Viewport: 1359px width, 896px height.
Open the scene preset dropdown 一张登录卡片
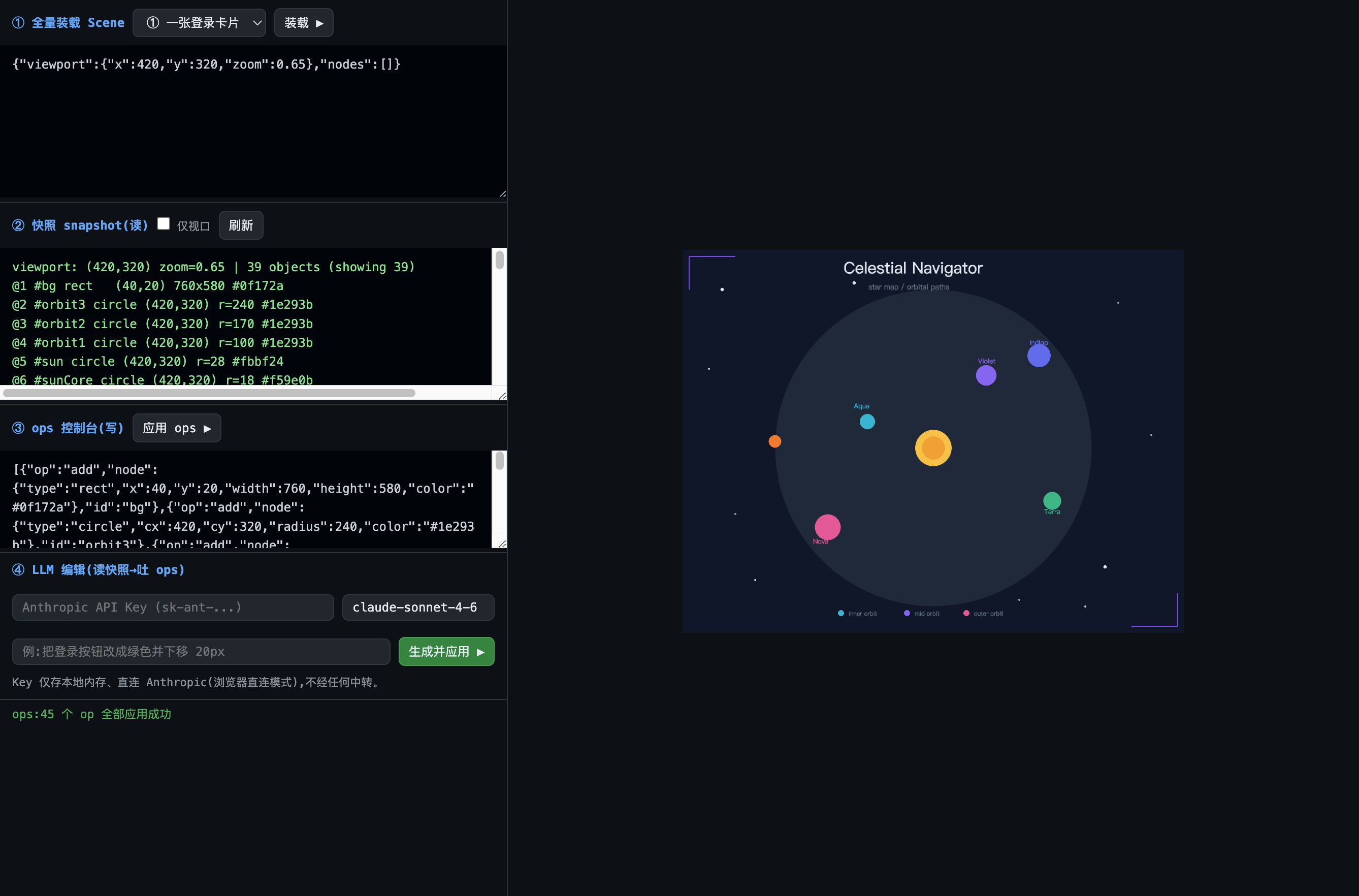[199, 23]
